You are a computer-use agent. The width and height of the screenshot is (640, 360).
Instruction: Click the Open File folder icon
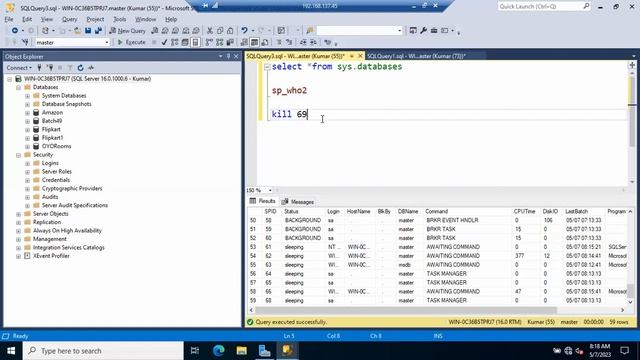(77, 31)
